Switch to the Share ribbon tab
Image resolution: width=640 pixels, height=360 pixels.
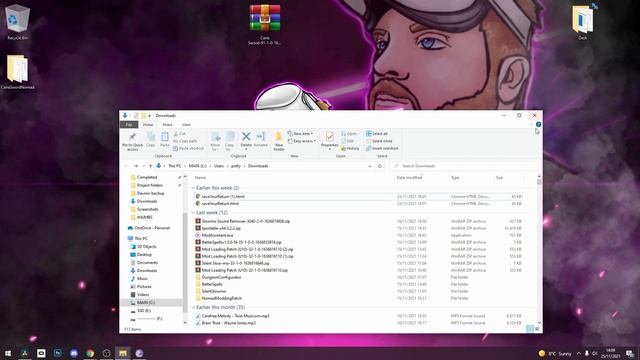coord(167,124)
